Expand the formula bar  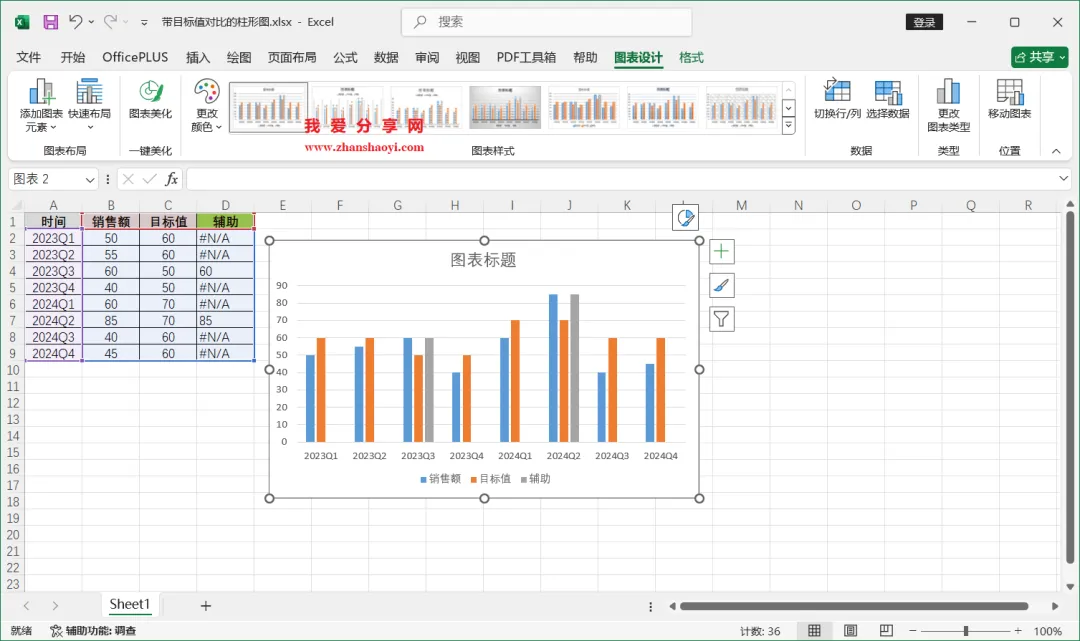point(1063,179)
